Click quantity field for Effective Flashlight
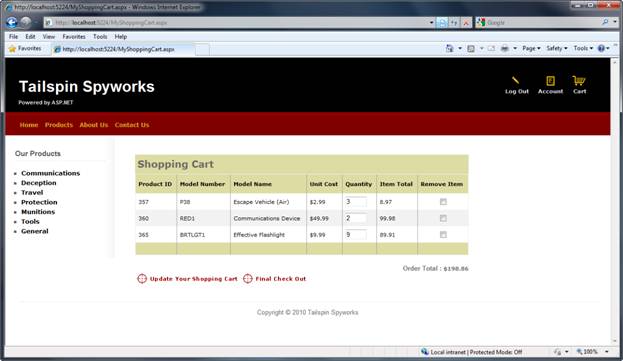623x361 pixels. click(x=356, y=235)
